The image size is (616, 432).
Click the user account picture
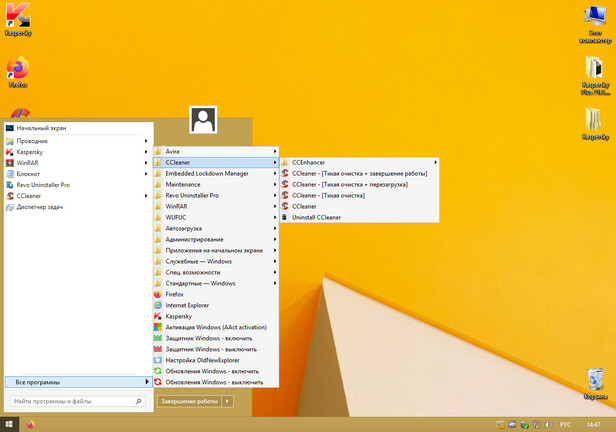click(x=203, y=120)
